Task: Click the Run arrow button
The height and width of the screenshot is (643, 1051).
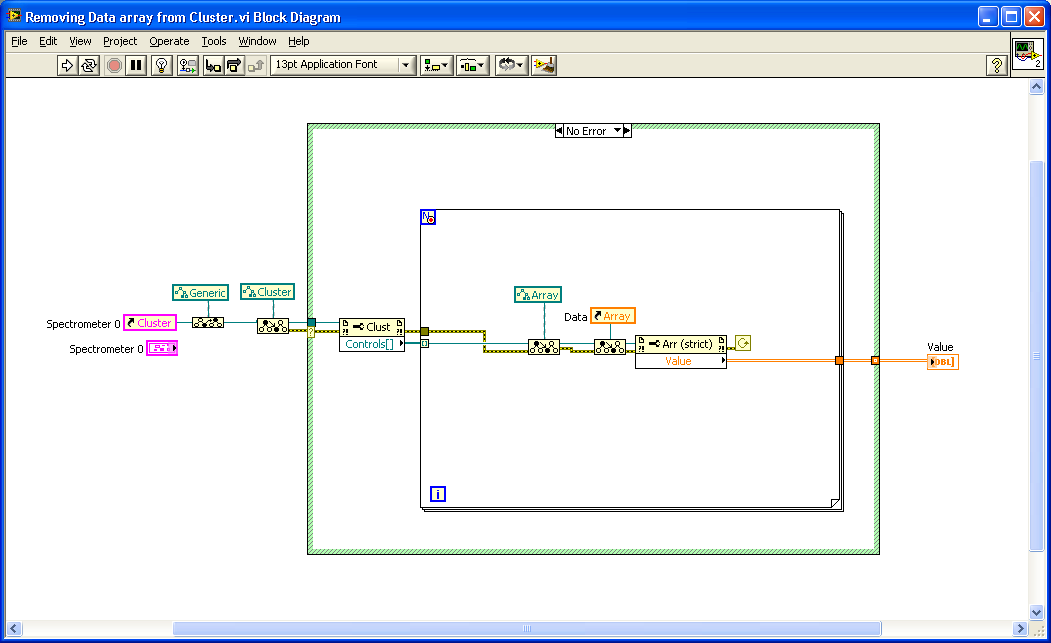Action: point(67,65)
